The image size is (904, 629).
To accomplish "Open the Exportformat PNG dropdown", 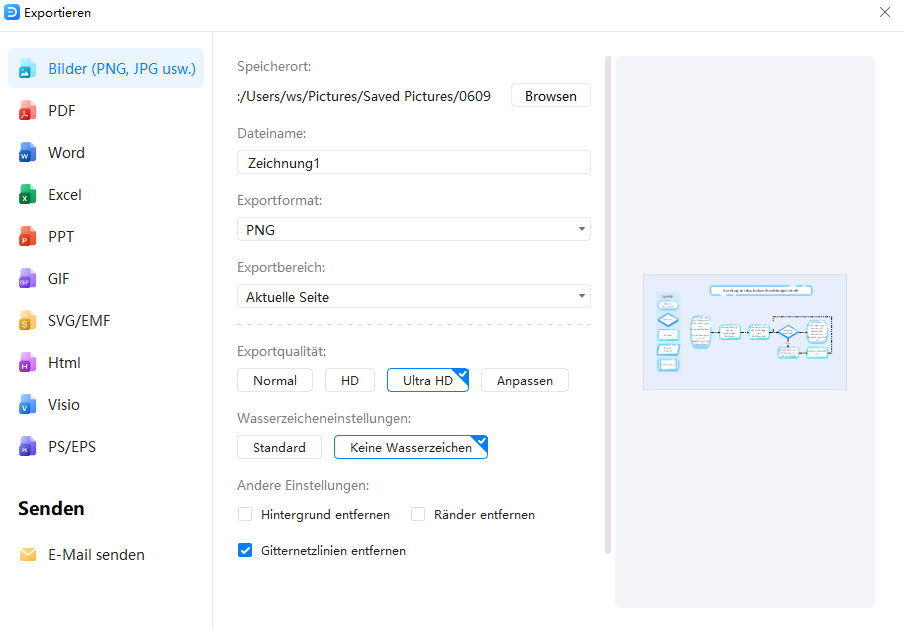I will pos(413,230).
